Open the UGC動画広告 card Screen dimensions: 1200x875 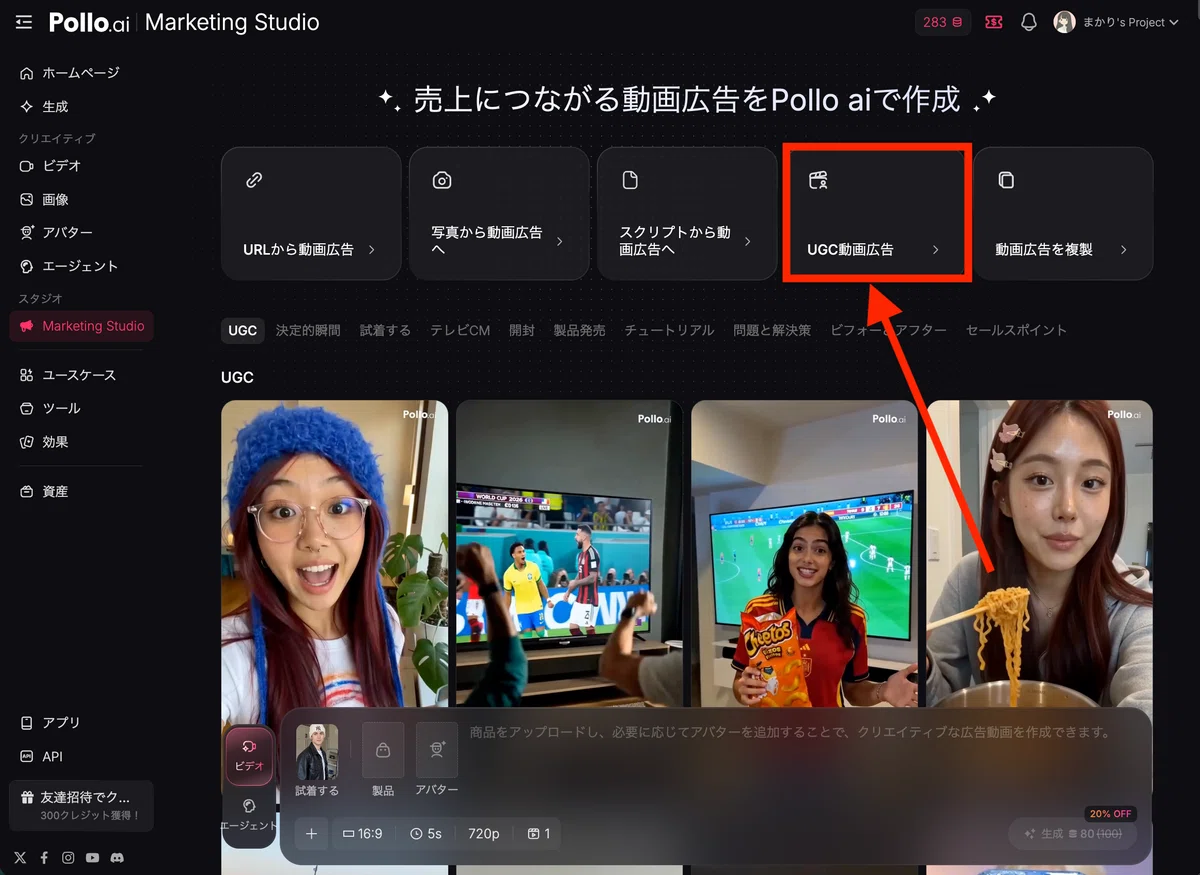point(875,213)
